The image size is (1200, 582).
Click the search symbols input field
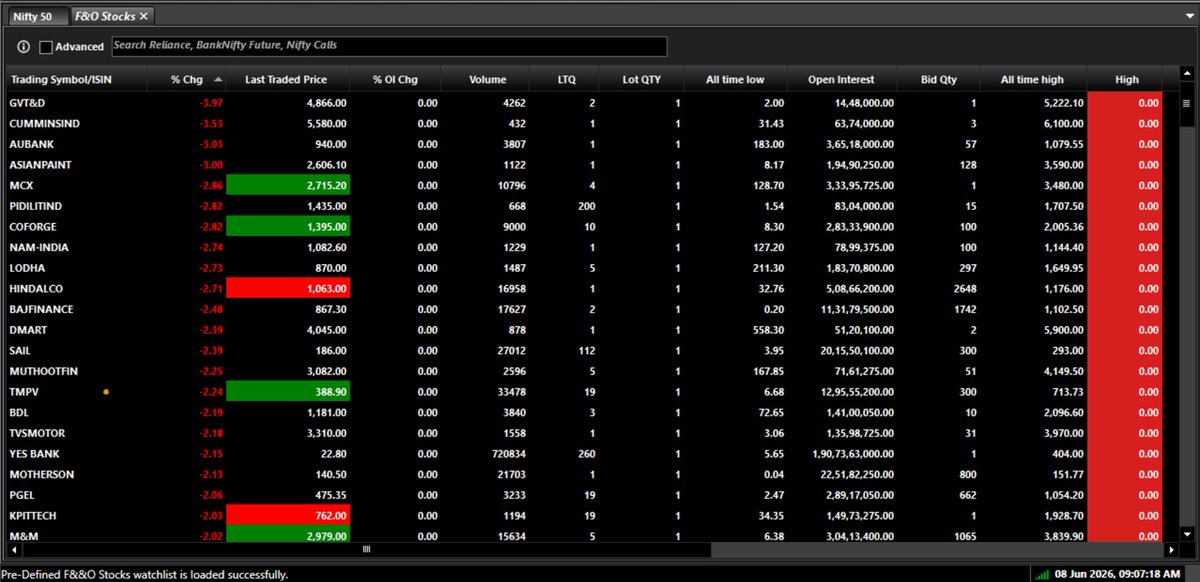[389, 46]
